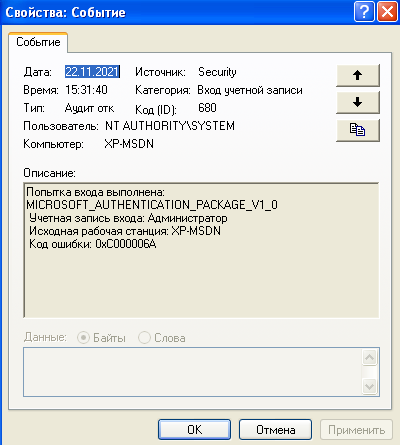The height and width of the screenshot is (445, 400).
Task: Select the Событие tab
Action: 38,42
